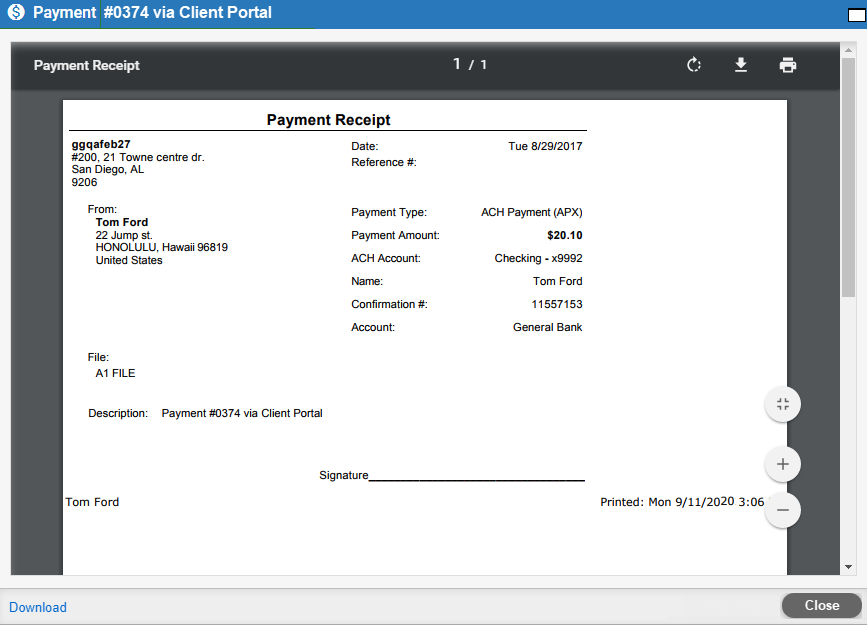Click the fit-to-page button
867x625 pixels.
click(782, 404)
